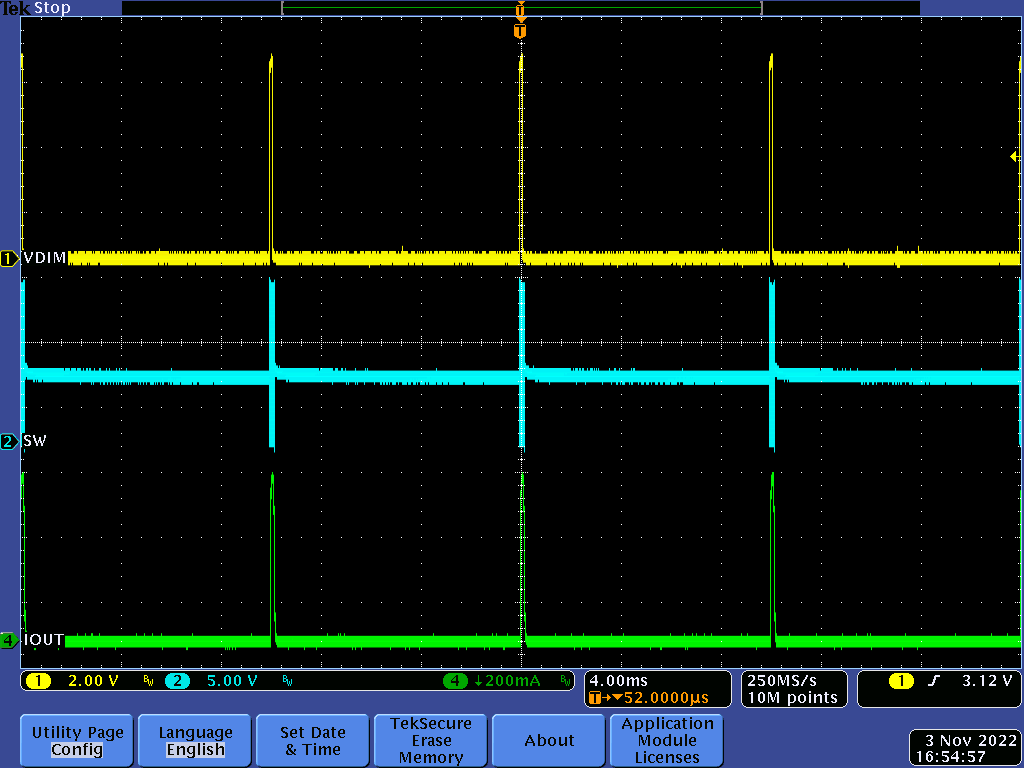Click the trigger level arrow on right edge
Screen dimensions: 1024x768
click(x=1013, y=157)
